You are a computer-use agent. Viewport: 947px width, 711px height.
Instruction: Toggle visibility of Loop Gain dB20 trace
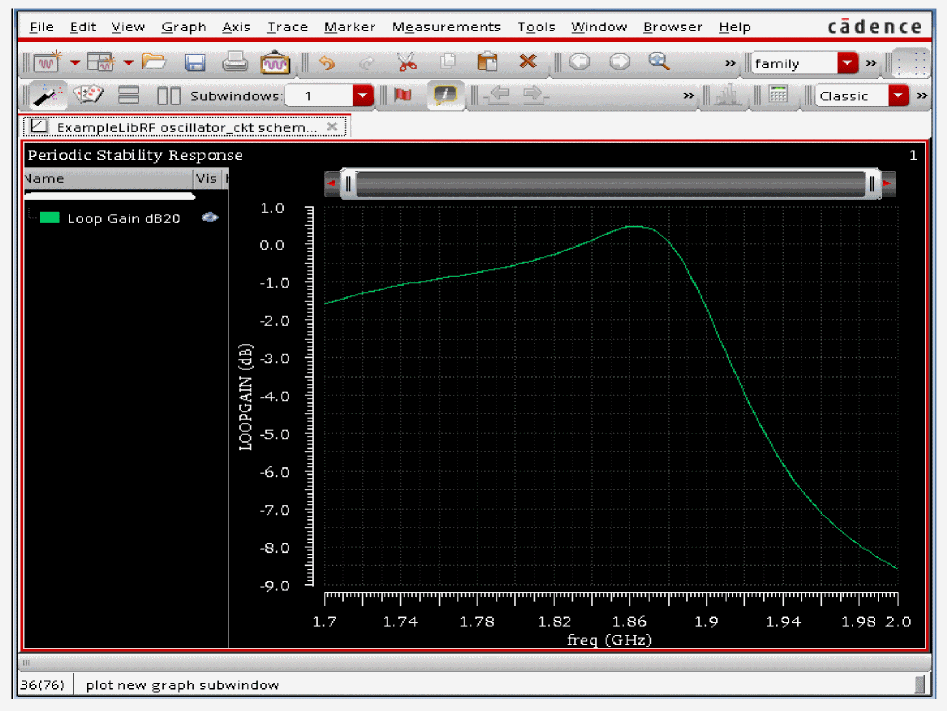tap(210, 217)
